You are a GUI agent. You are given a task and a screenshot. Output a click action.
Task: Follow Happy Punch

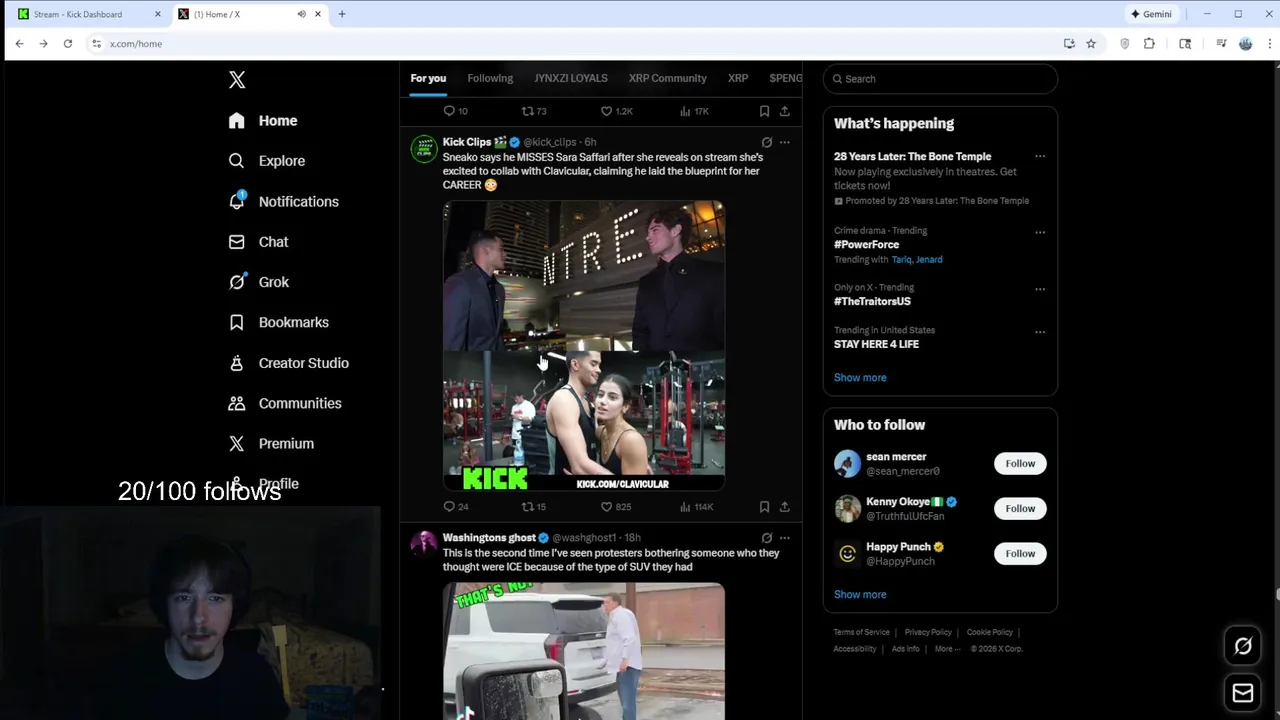1020,554
